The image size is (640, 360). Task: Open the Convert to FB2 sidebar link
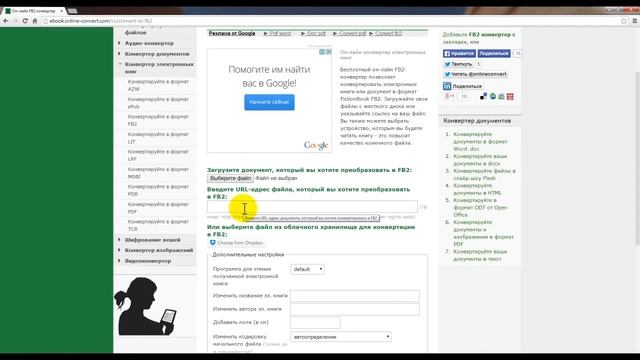pos(158,120)
